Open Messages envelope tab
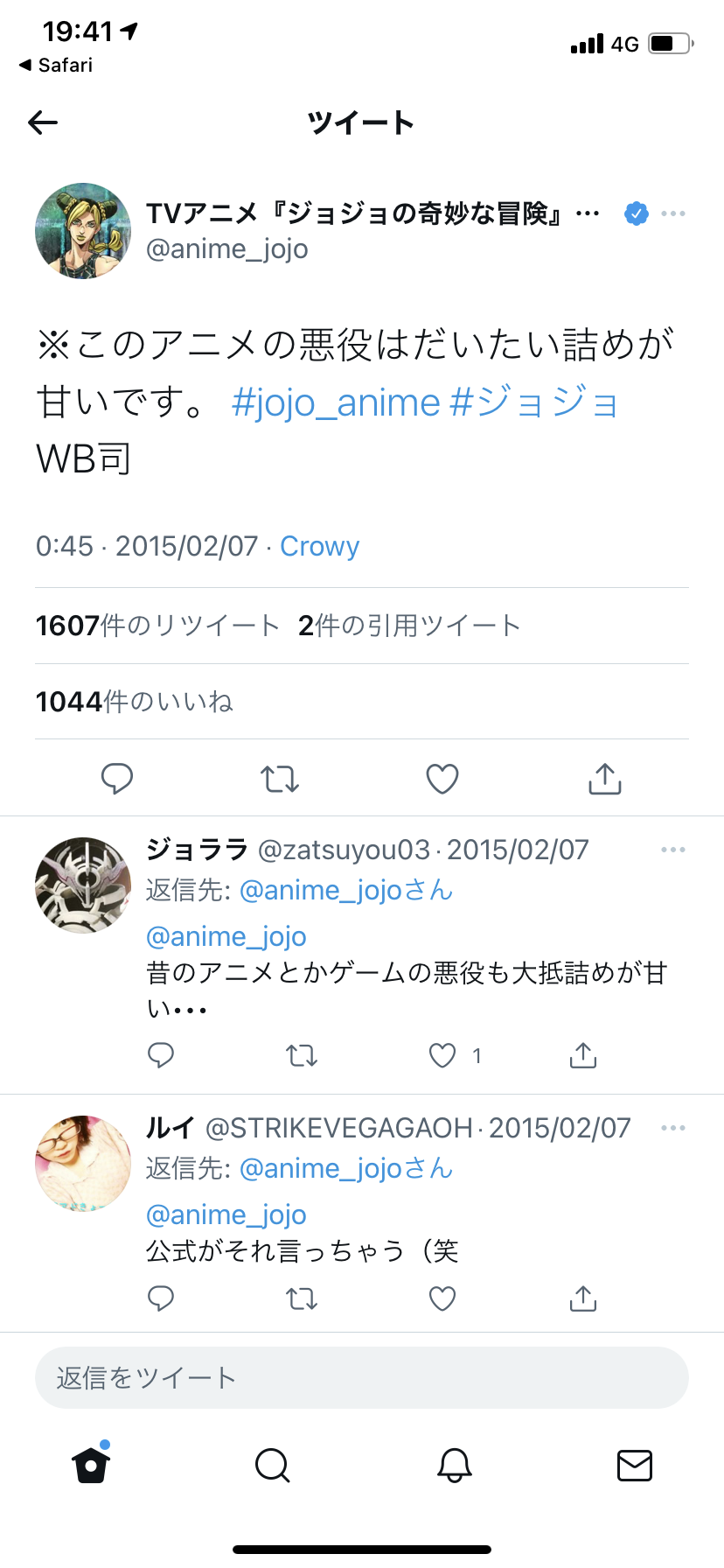This screenshot has width=724, height=1568. click(x=635, y=1465)
